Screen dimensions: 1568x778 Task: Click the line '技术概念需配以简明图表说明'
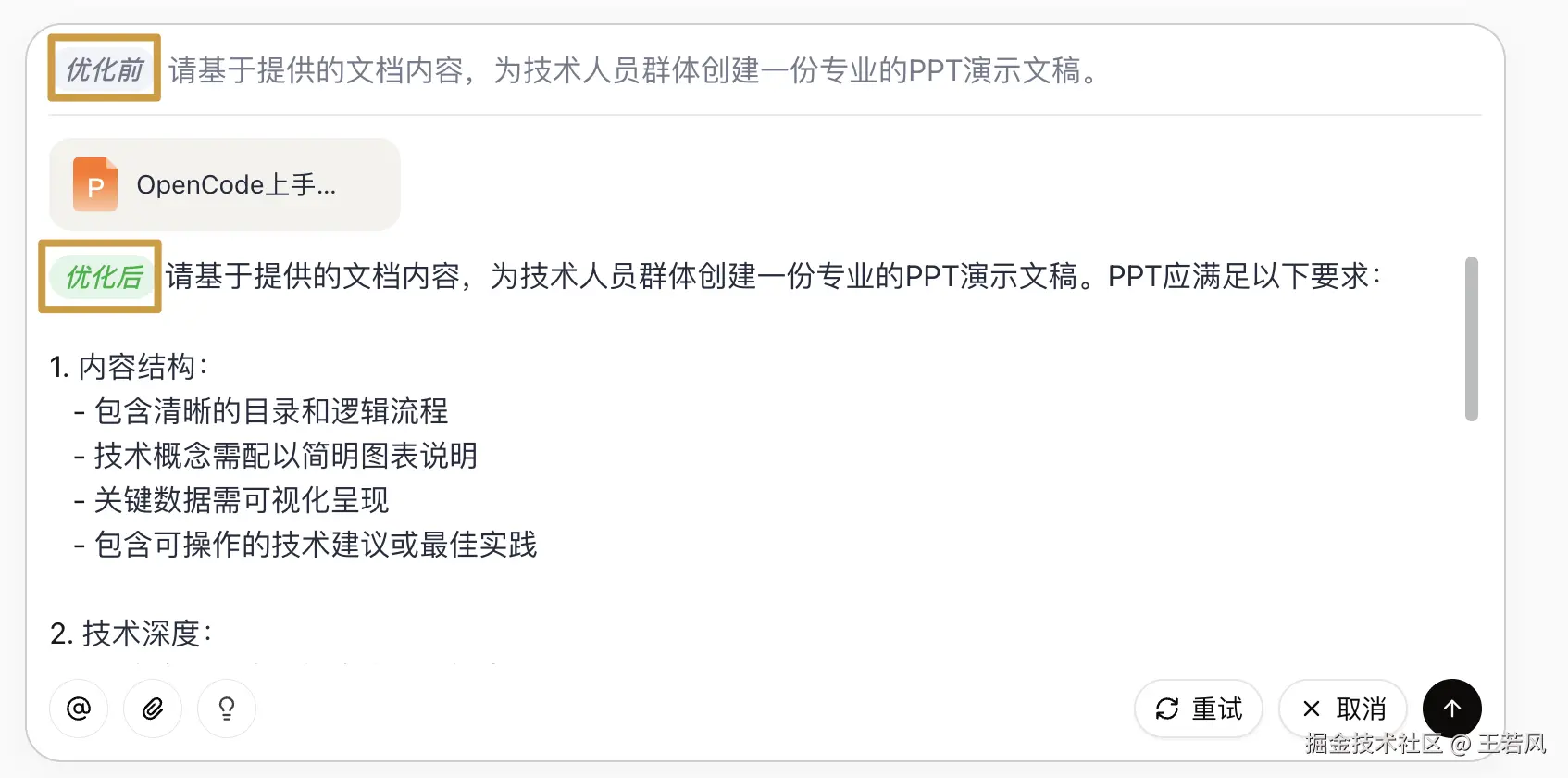point(285,456)
